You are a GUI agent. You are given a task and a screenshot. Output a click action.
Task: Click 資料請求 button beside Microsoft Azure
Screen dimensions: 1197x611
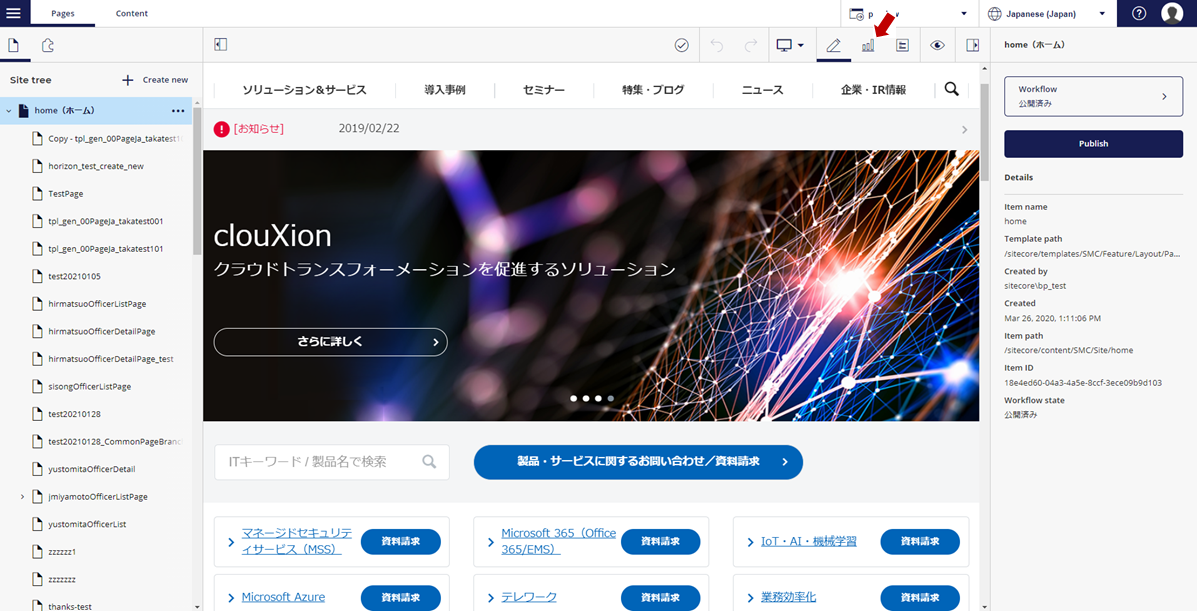pos(401,598)
